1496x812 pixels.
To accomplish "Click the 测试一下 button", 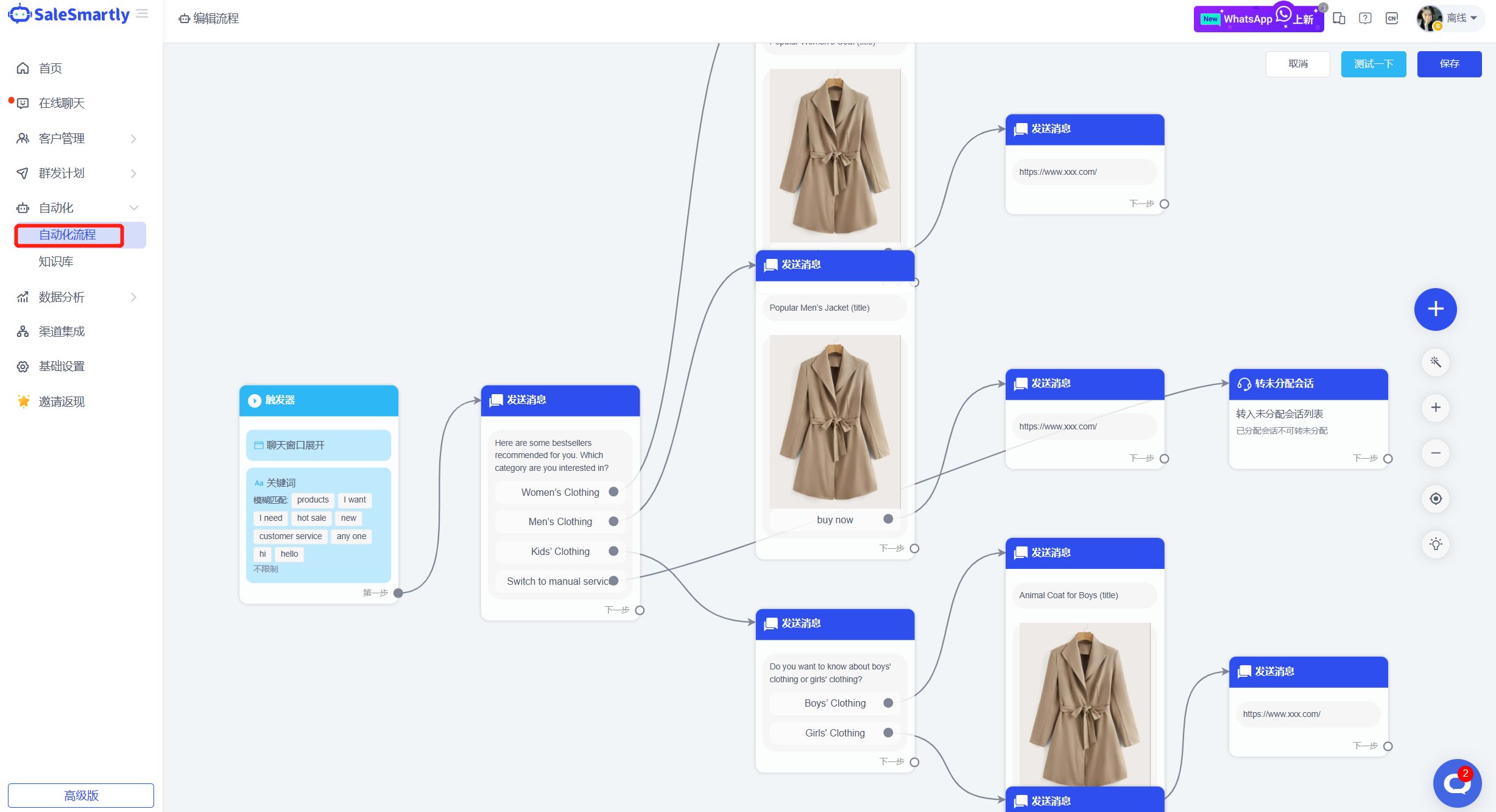I will coord(1373,64).
